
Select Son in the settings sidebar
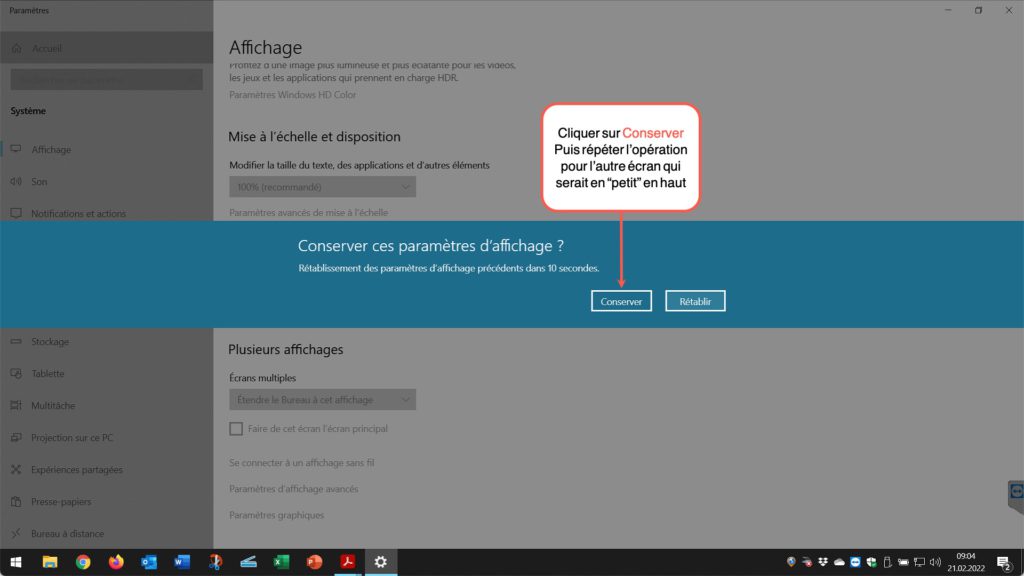[39, 182]
